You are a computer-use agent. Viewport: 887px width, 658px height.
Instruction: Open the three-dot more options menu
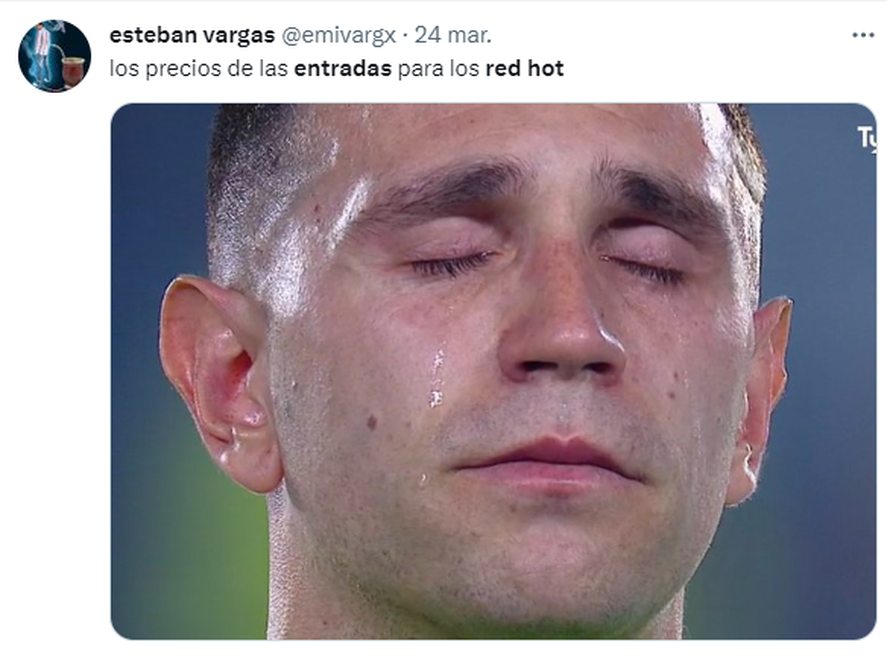[863, 35]
